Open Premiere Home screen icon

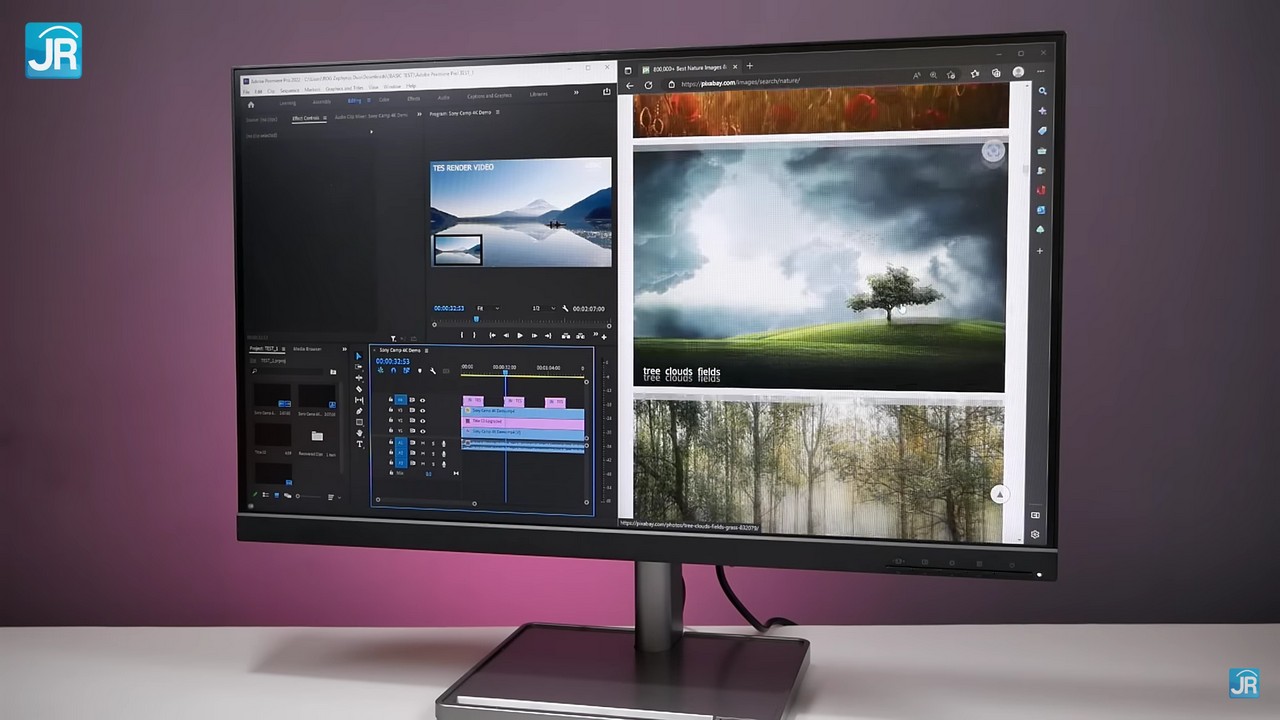point(251,104)
